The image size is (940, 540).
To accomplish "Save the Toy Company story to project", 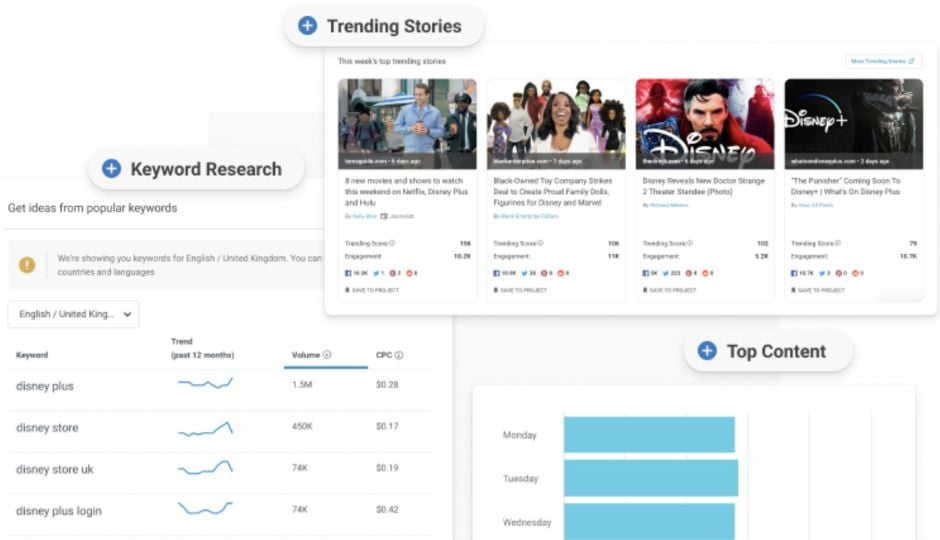I will [x=520, y=290].
